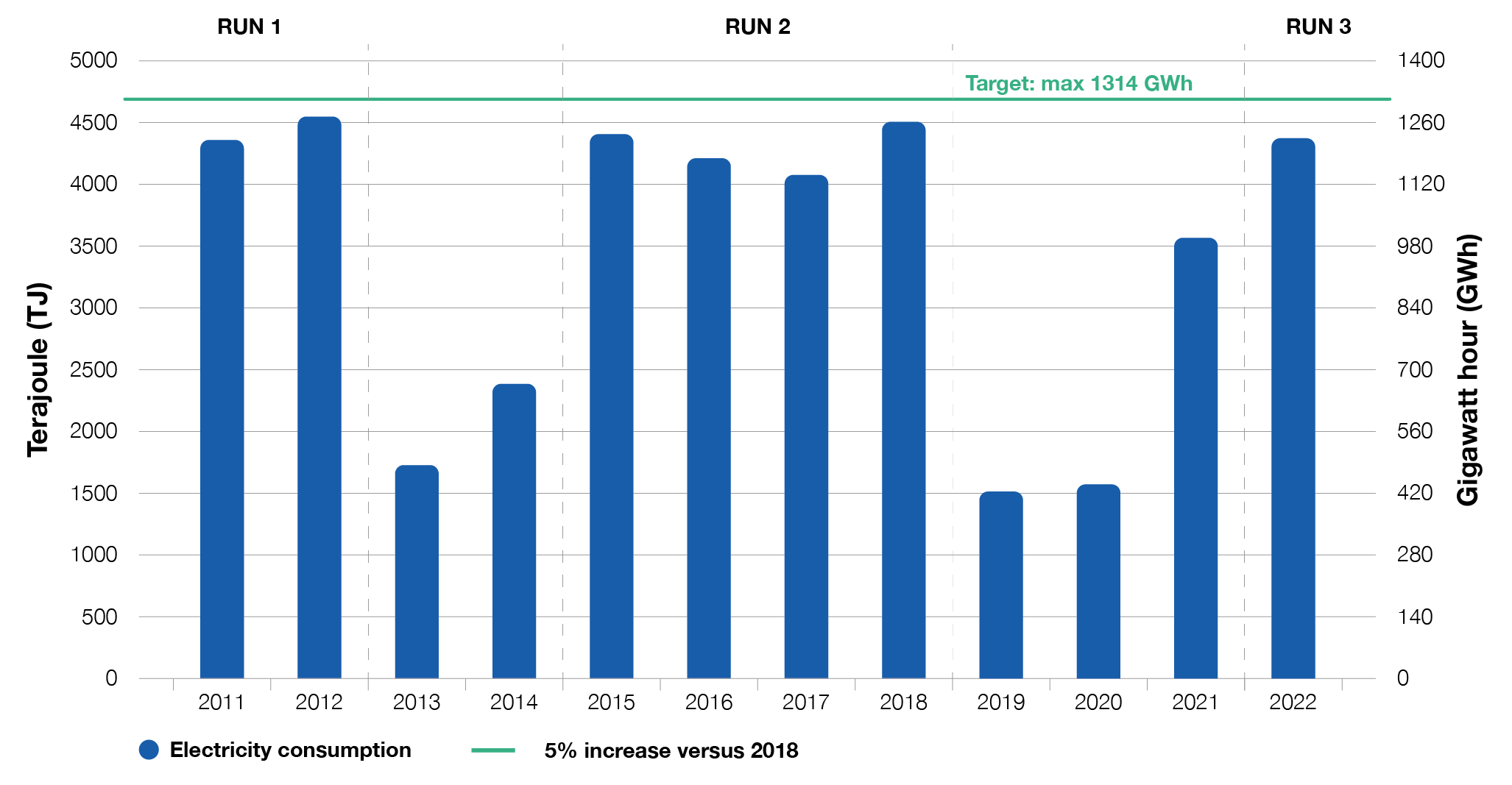Viewport: 1512px width, 785px height.
Task: Click the 2018 consumption bar
Action: coord(903,400)
